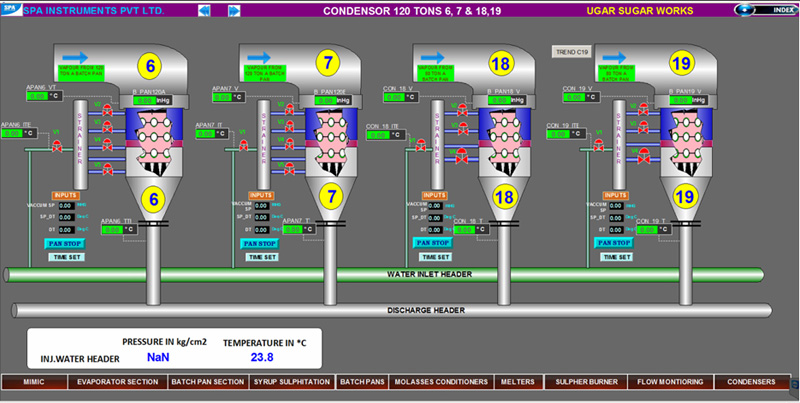Open the MIMIC screen tab
Screen dimensions: 800x403
[34, 382]
